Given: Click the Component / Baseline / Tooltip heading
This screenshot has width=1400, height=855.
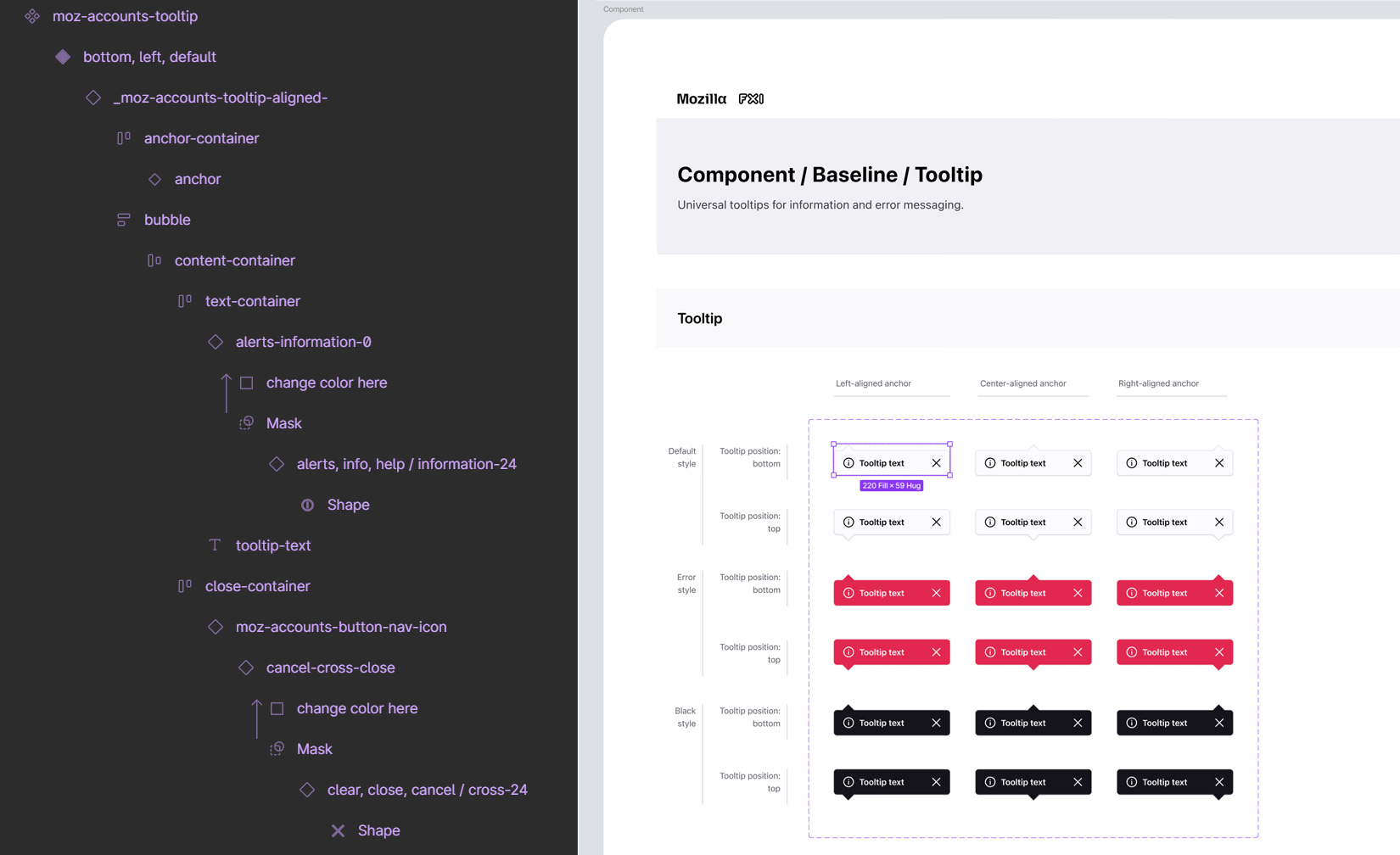Looking at the screenshot, I should [829, 175].
